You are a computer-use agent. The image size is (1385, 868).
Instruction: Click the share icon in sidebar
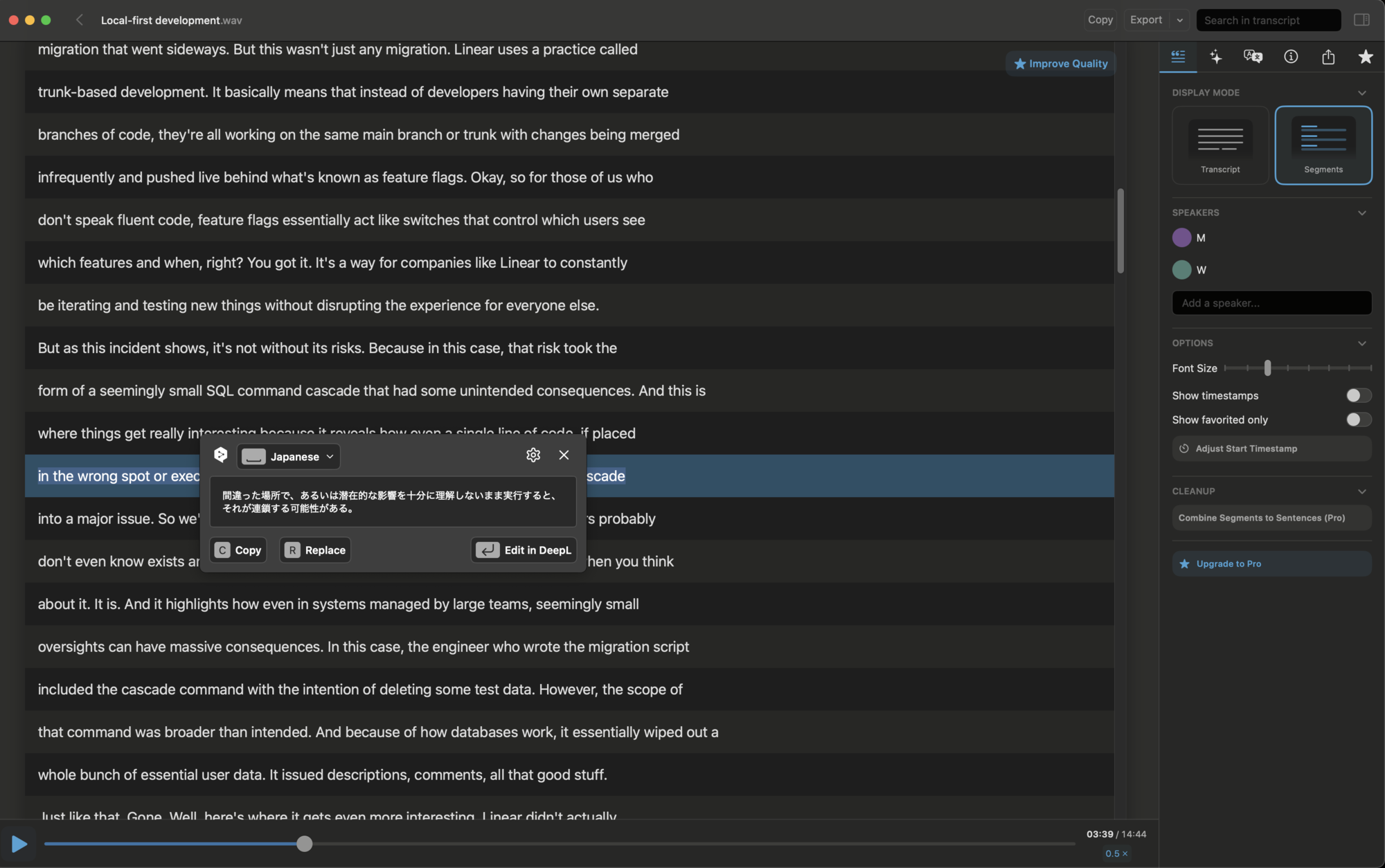pyautogui.click(x=1328, y=57)
